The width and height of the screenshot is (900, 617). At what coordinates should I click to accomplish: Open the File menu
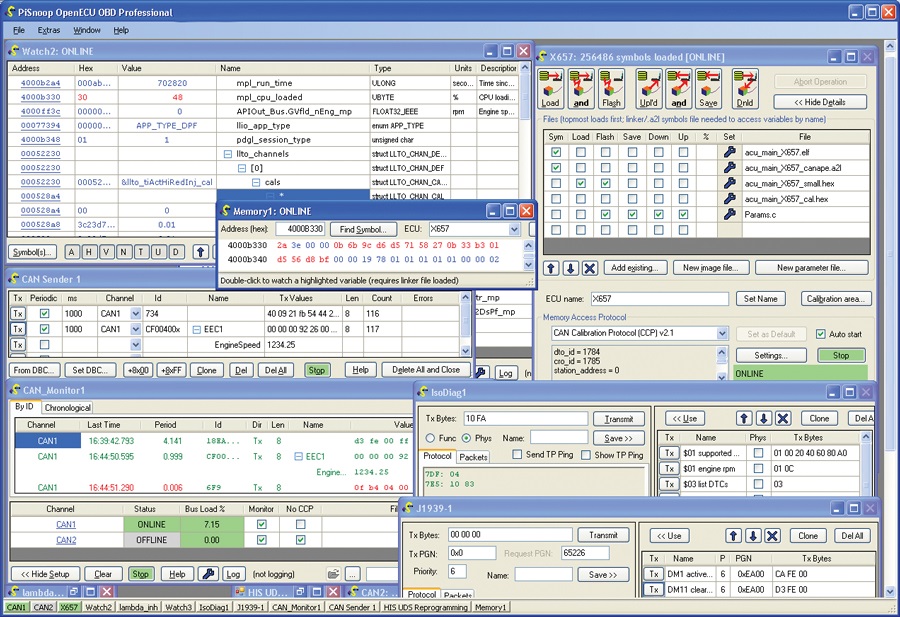(x=19, y=30)
